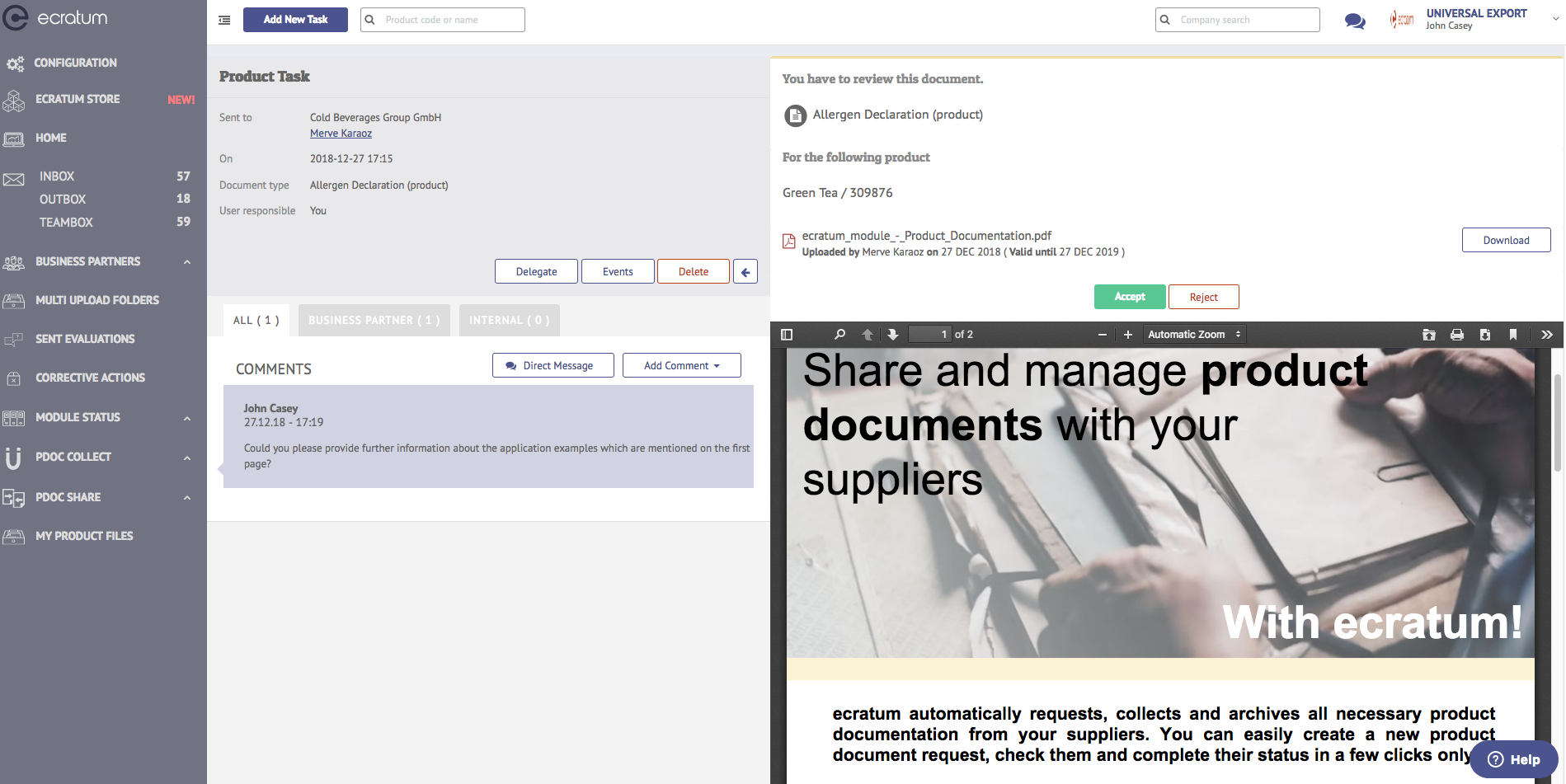1566x784 pixels.
Task: Click the ecratum logo icon
Action: pyautogui.click(x=15, y=18)
